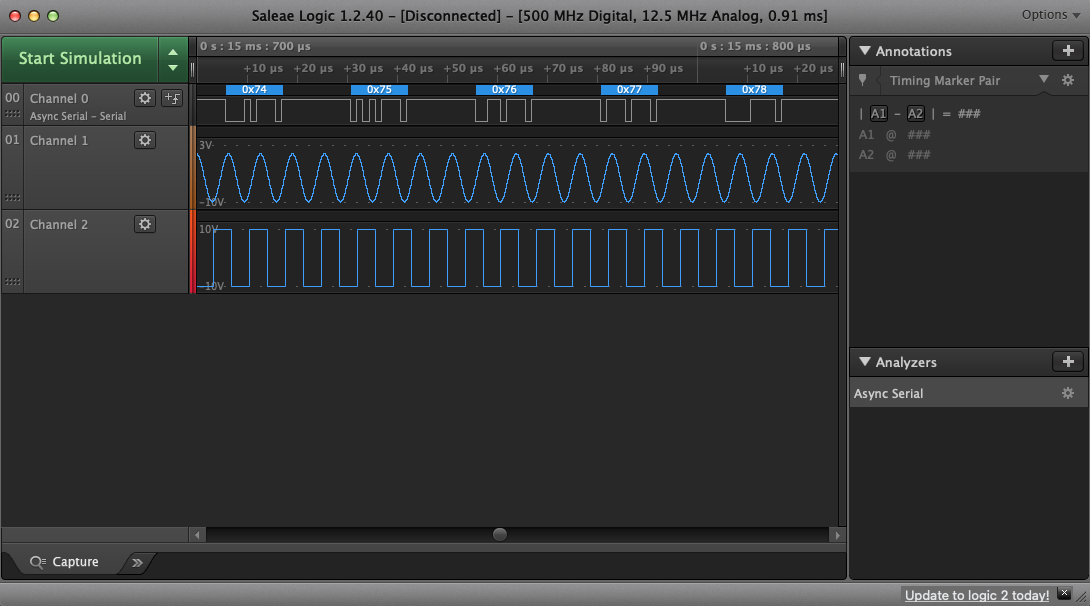This screenshot has width=1090, height=606.
Task: Select the Capture tab
Action: (66, 562)
